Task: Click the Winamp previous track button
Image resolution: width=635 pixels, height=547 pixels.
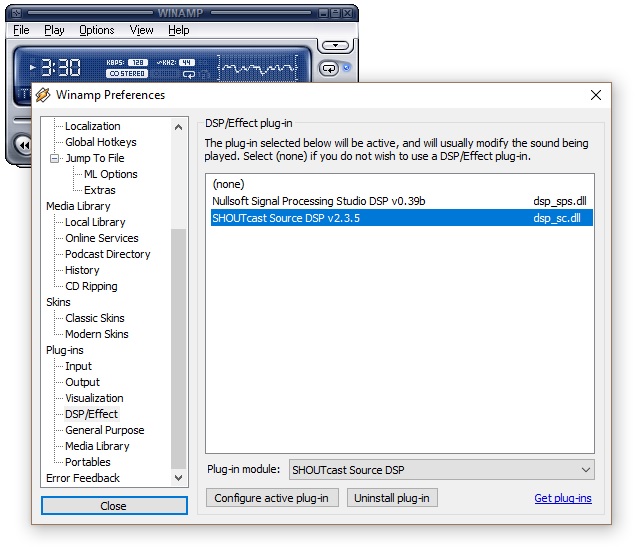Action: tap(23, 145)
